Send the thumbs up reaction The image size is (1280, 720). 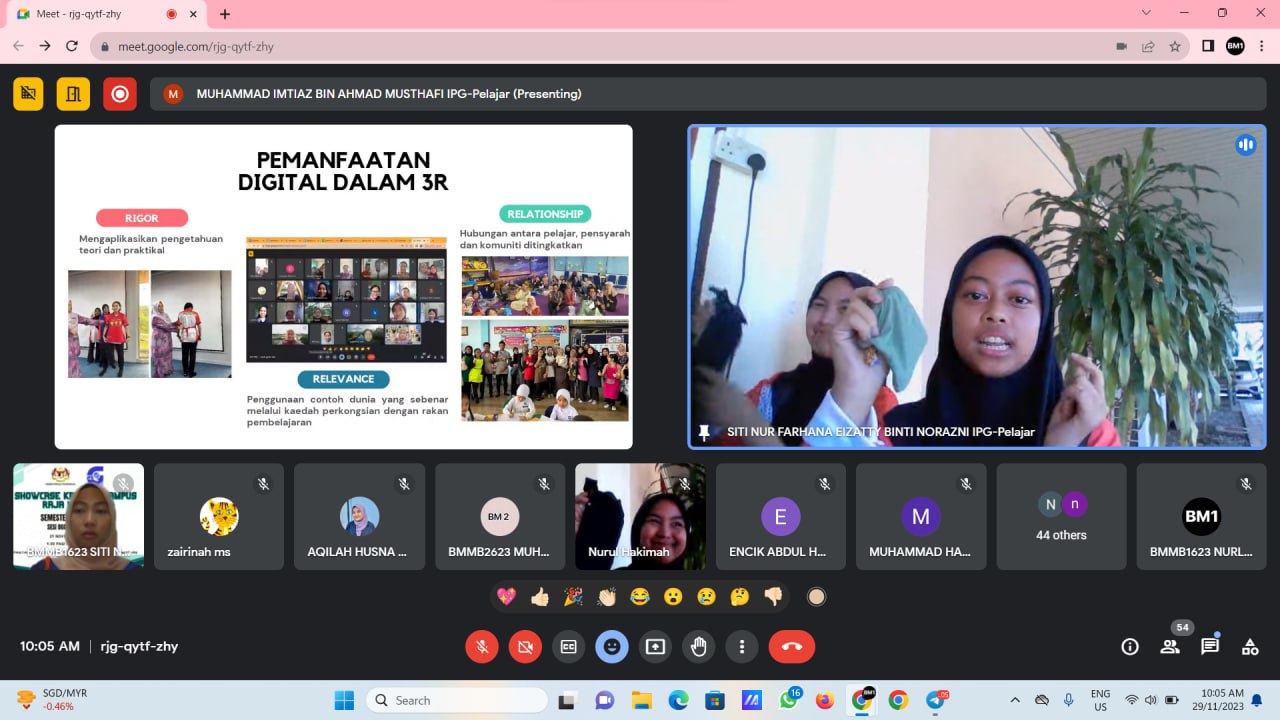pos(540,597)
